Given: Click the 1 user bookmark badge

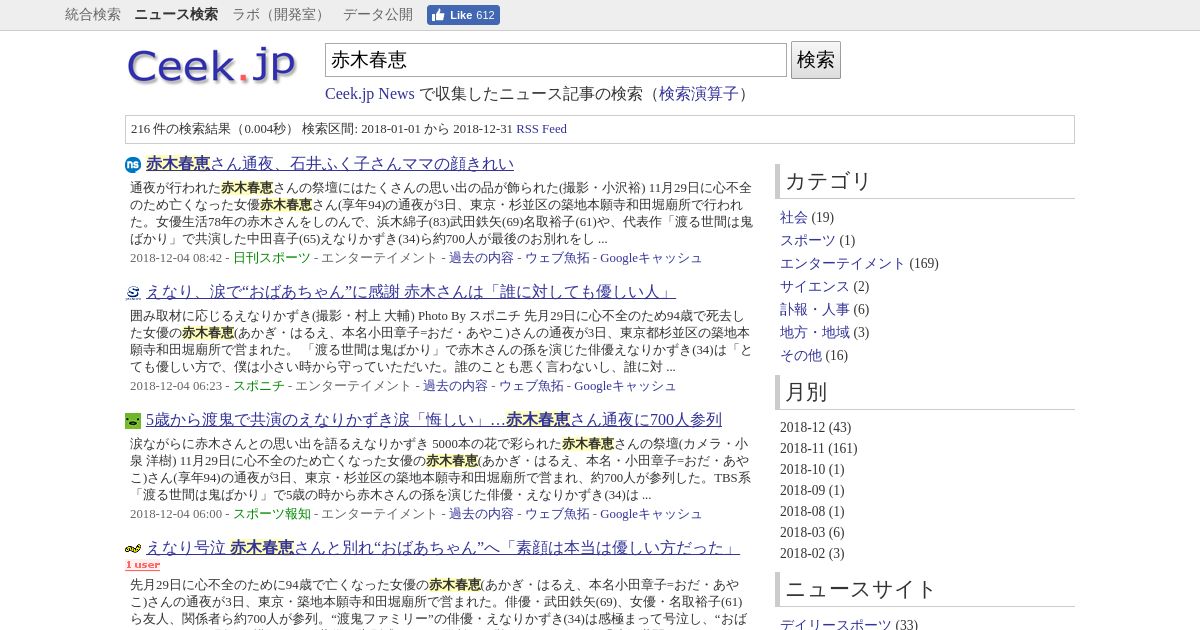Looking at the screenshot, I should click(142, 565).
